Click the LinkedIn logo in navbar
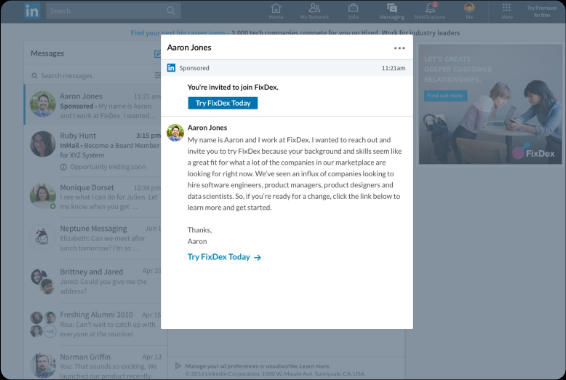This screenshot has width=566, height=380. 32,11
